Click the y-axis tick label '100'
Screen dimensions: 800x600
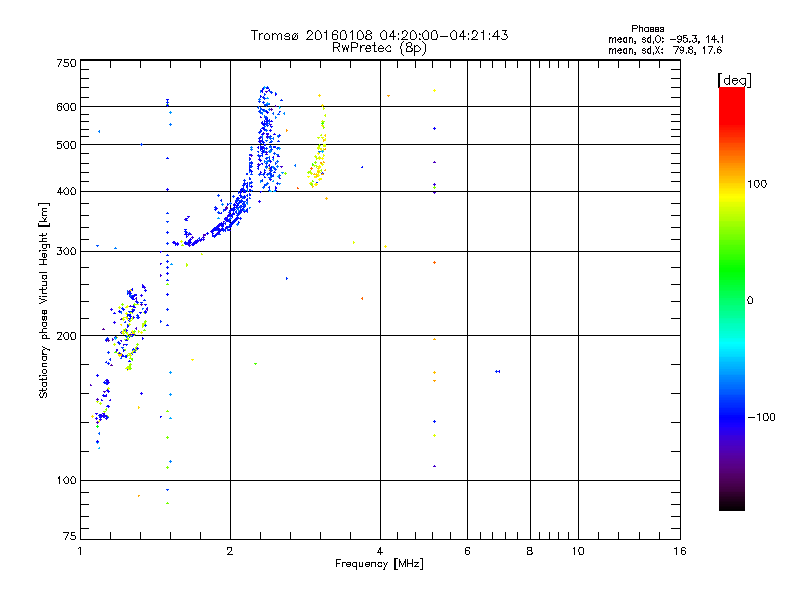pos(66,481)
